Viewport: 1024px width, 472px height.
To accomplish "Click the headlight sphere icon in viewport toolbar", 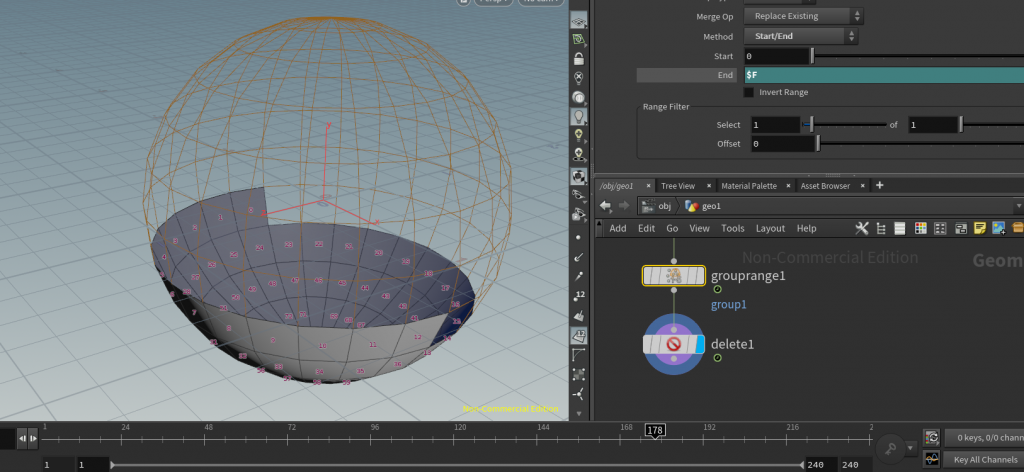I will (579, 97).
